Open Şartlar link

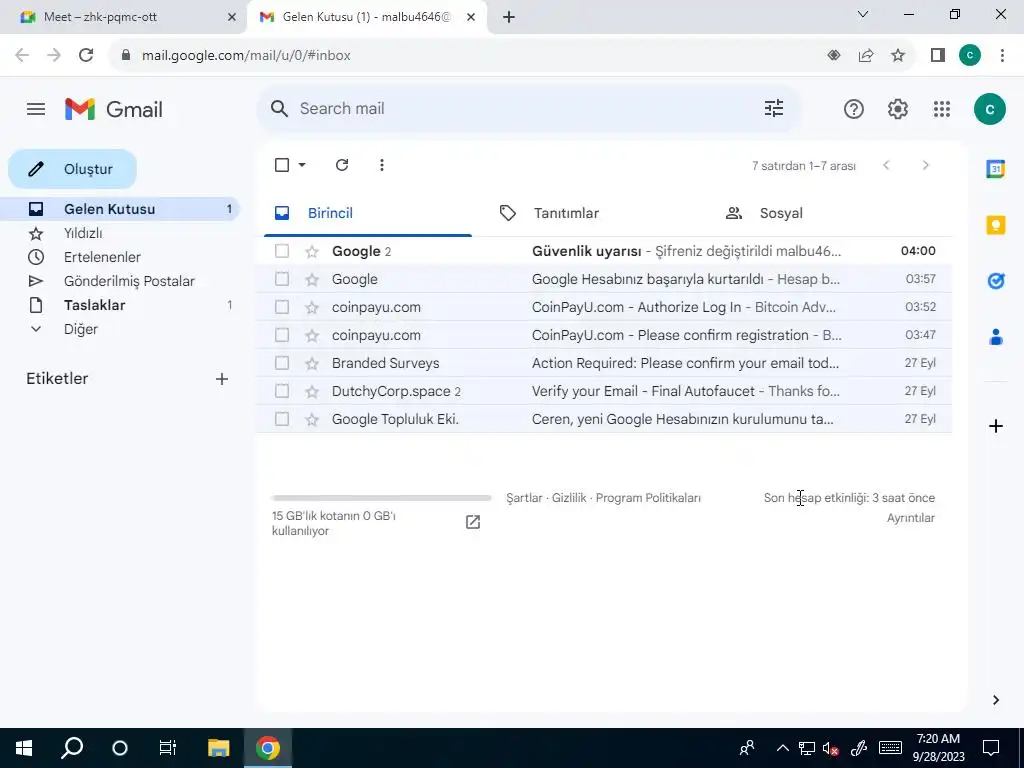[524, 498]
